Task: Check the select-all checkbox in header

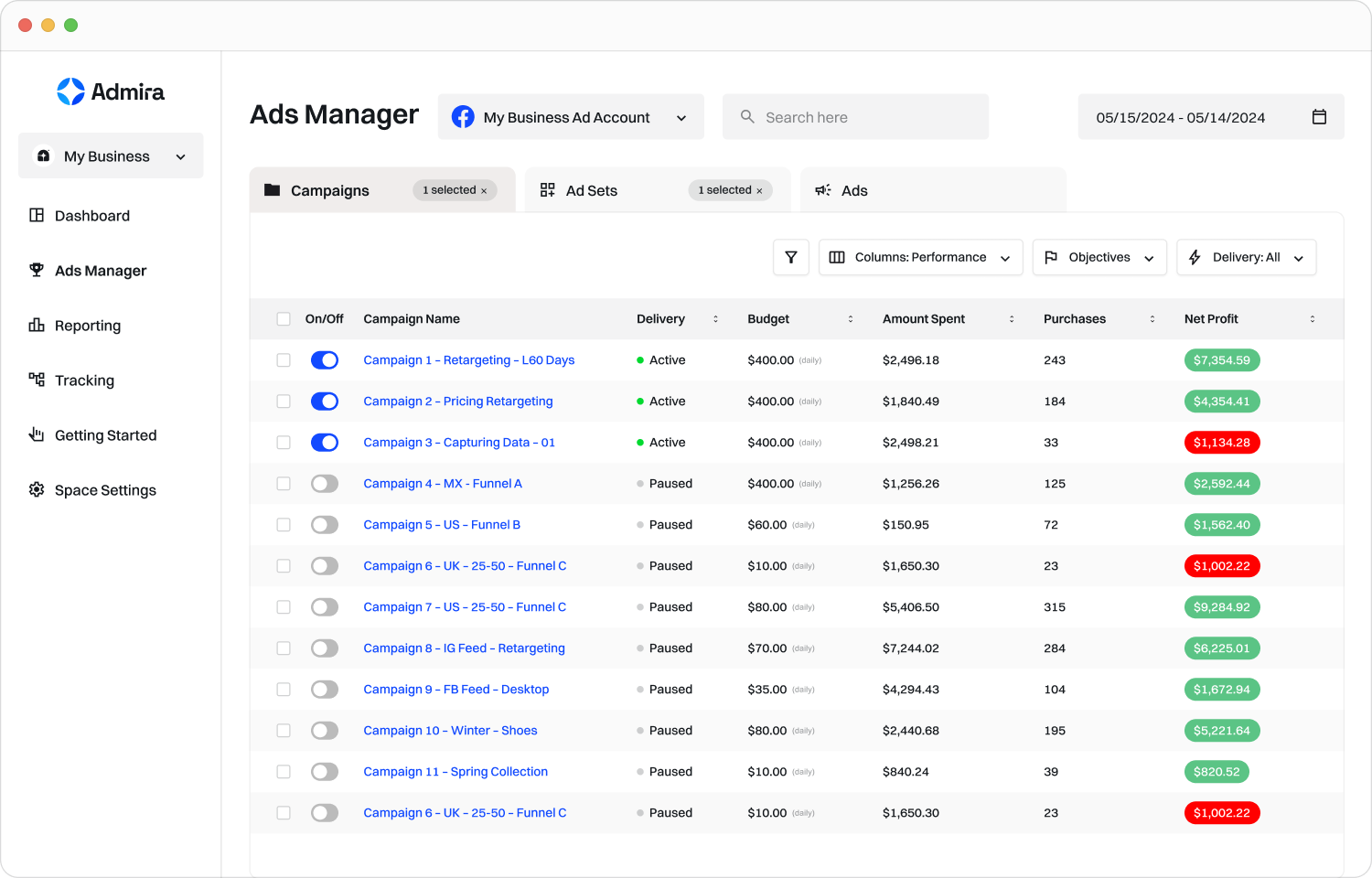Action: click(x=284, y=319)
